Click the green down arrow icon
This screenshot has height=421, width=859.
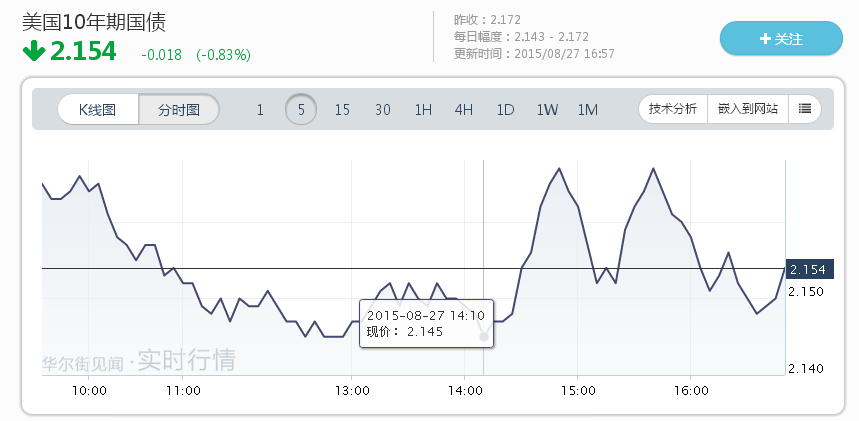point(32,50)
